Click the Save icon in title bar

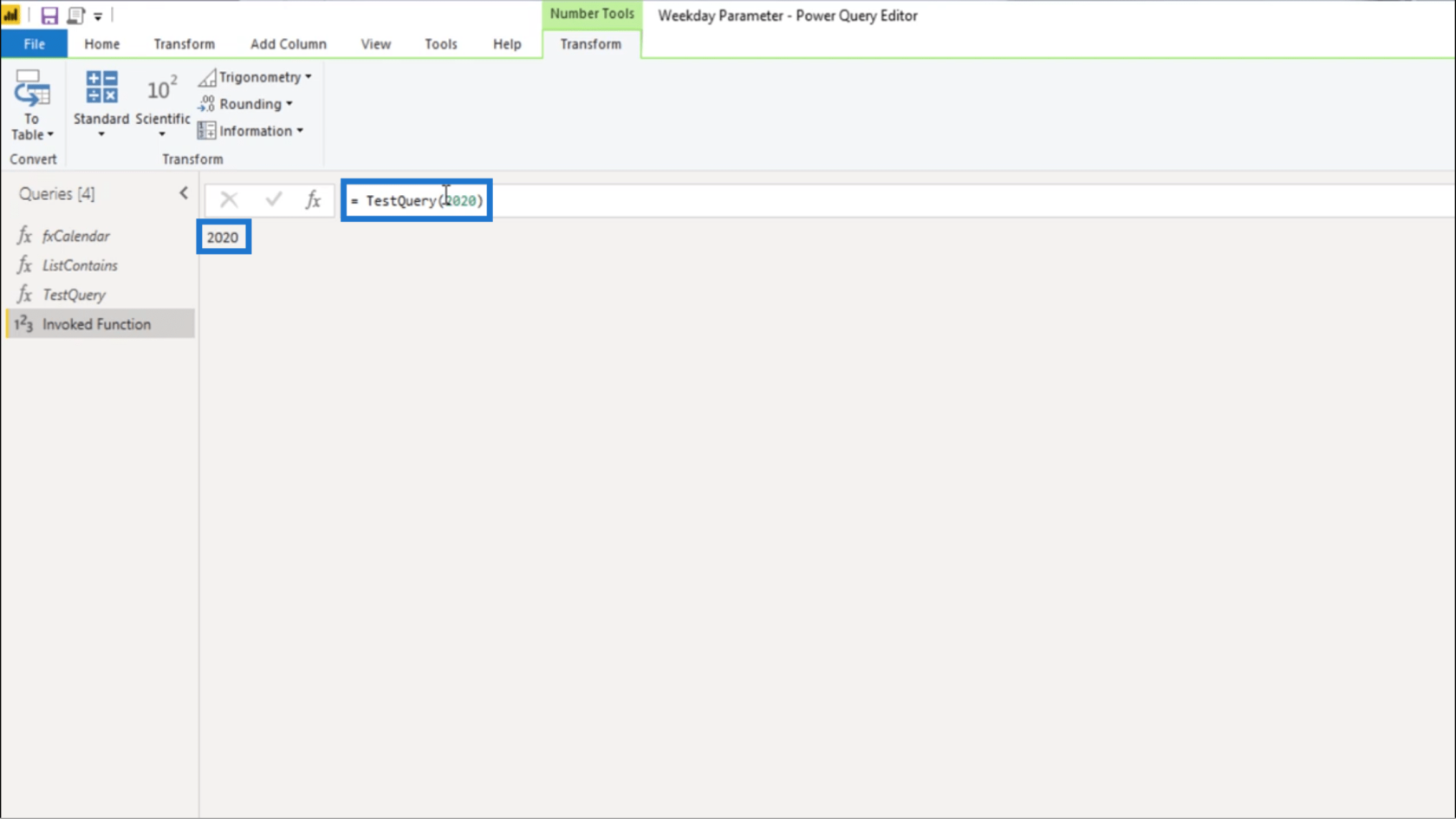tap(49, 16)
